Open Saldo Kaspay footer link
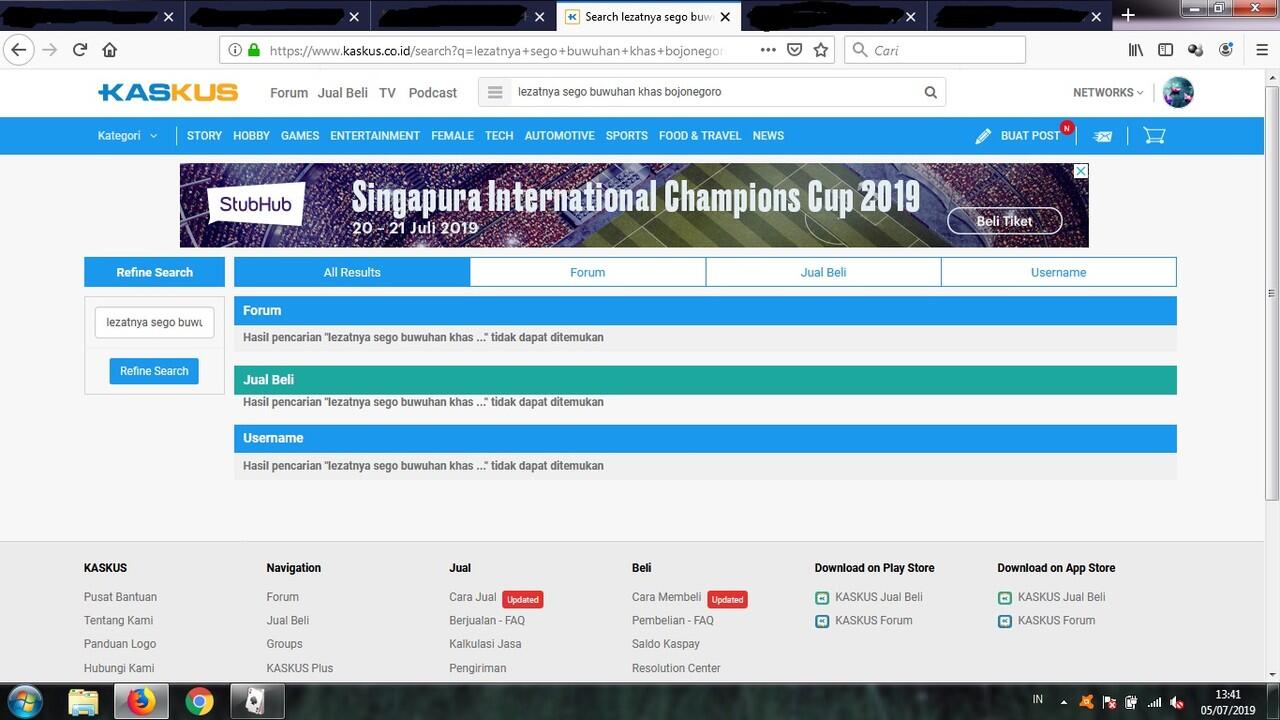The image size is (1280, 720). pos(666,644)
